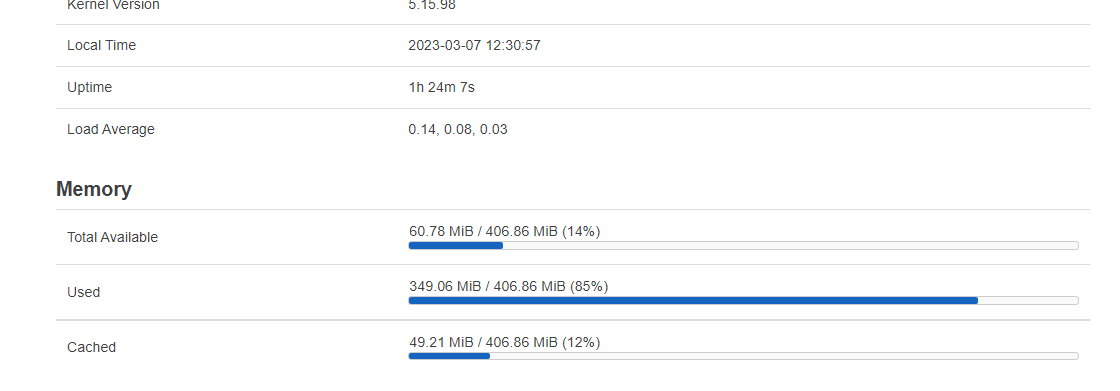Click the Kernel Version label
Image resolution: width=1120 pixels, height=391 pixels.
pyautogui.click(x=114, y=6)
